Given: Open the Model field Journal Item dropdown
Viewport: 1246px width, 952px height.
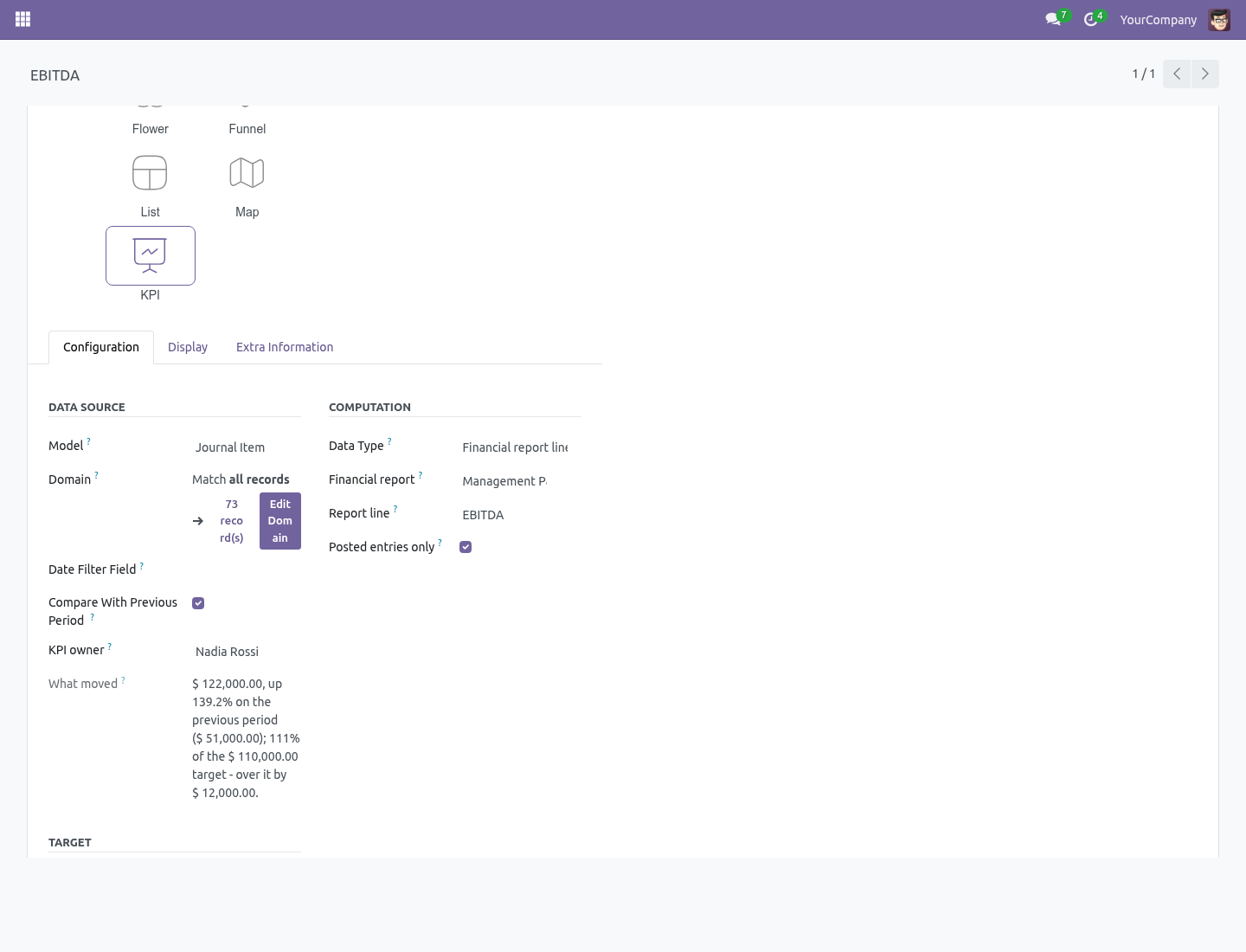Looking at the screenshot, I should (247, 447).
